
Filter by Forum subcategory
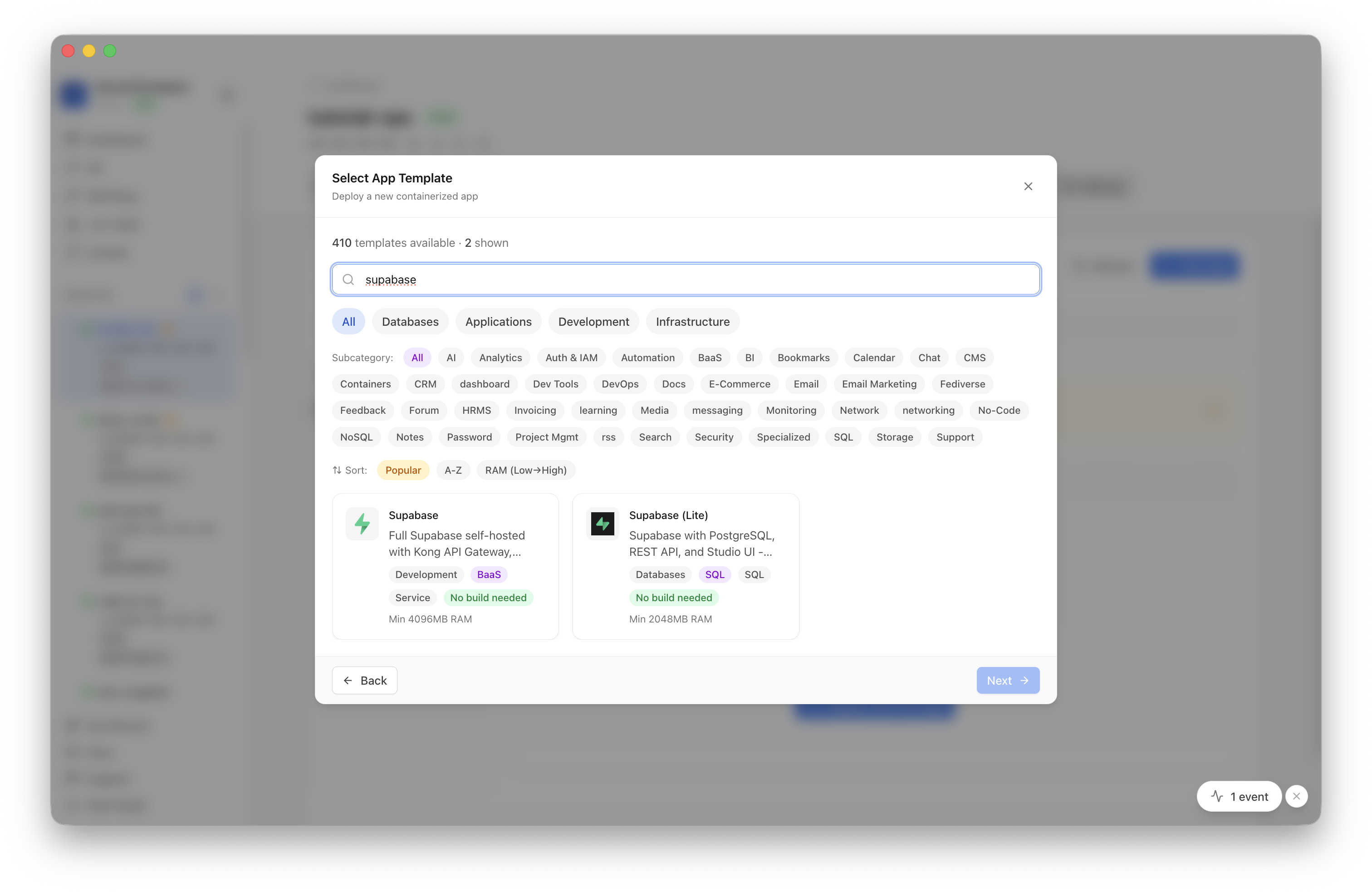(424, 411)
